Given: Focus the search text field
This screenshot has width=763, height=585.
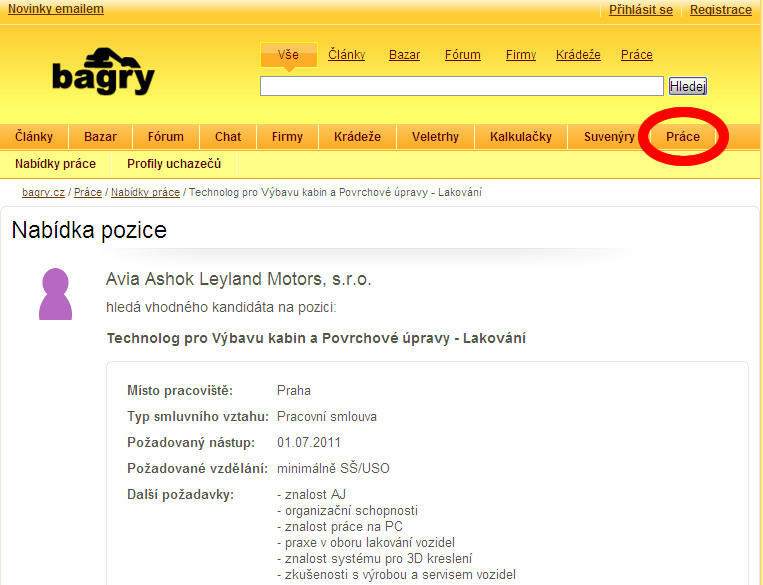Looking at the screenshot, I should 462,86.
